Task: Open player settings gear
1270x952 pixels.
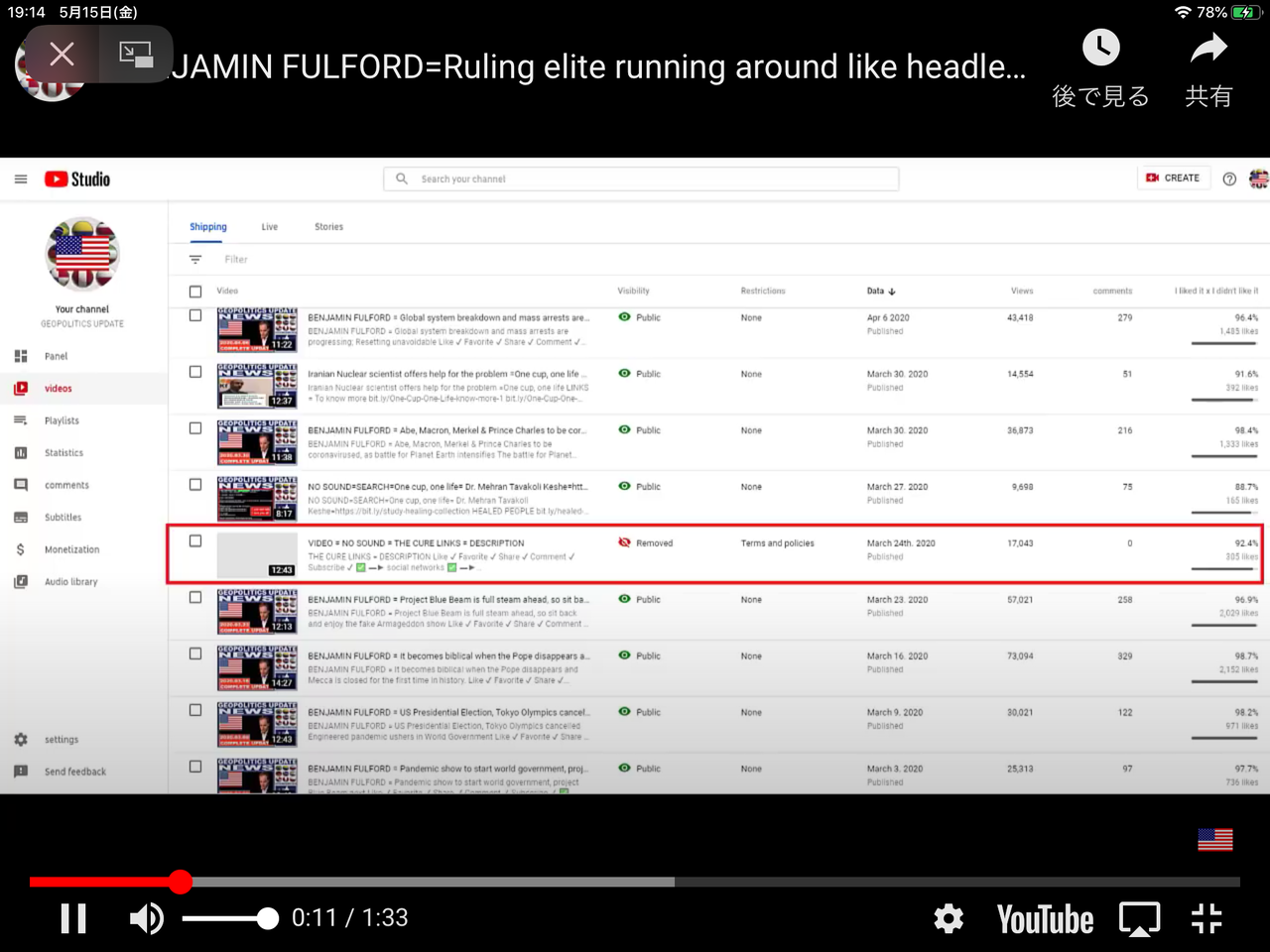Action: tap(949, 919)
